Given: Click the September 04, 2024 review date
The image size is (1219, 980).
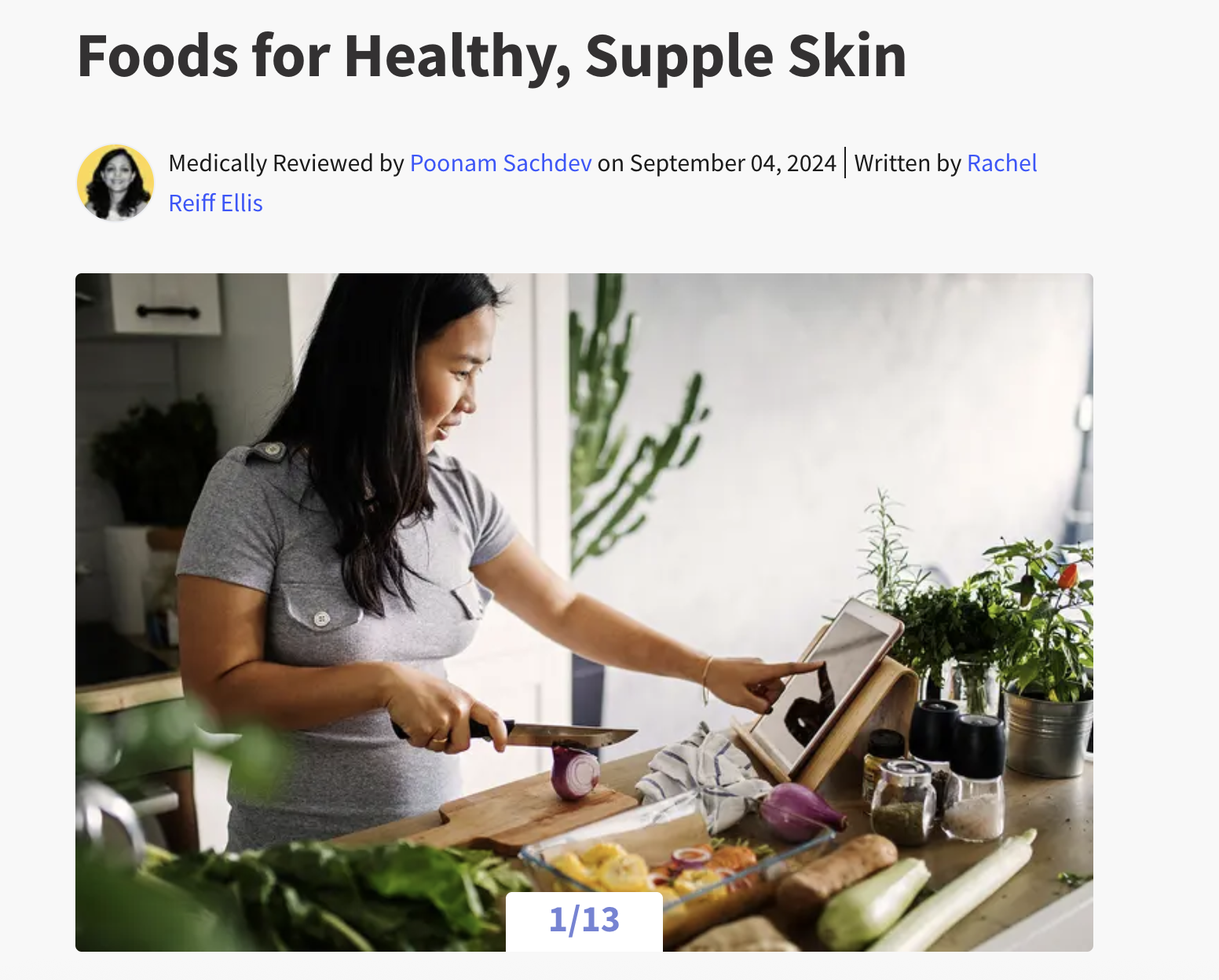Looking at the screenshot, I should 733,163.
